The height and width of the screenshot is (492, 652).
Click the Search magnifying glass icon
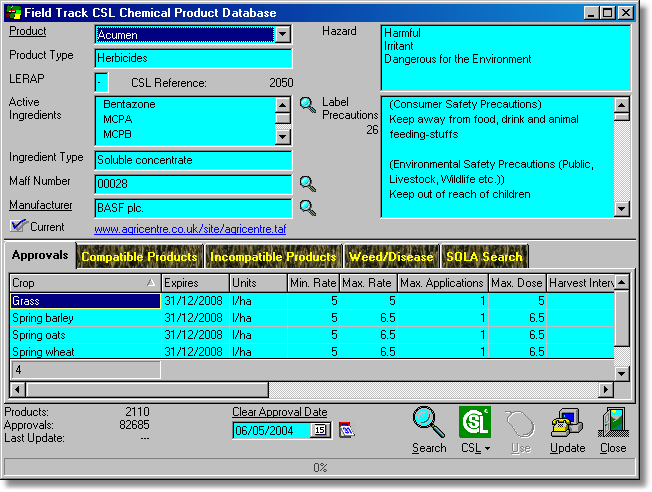429,422
